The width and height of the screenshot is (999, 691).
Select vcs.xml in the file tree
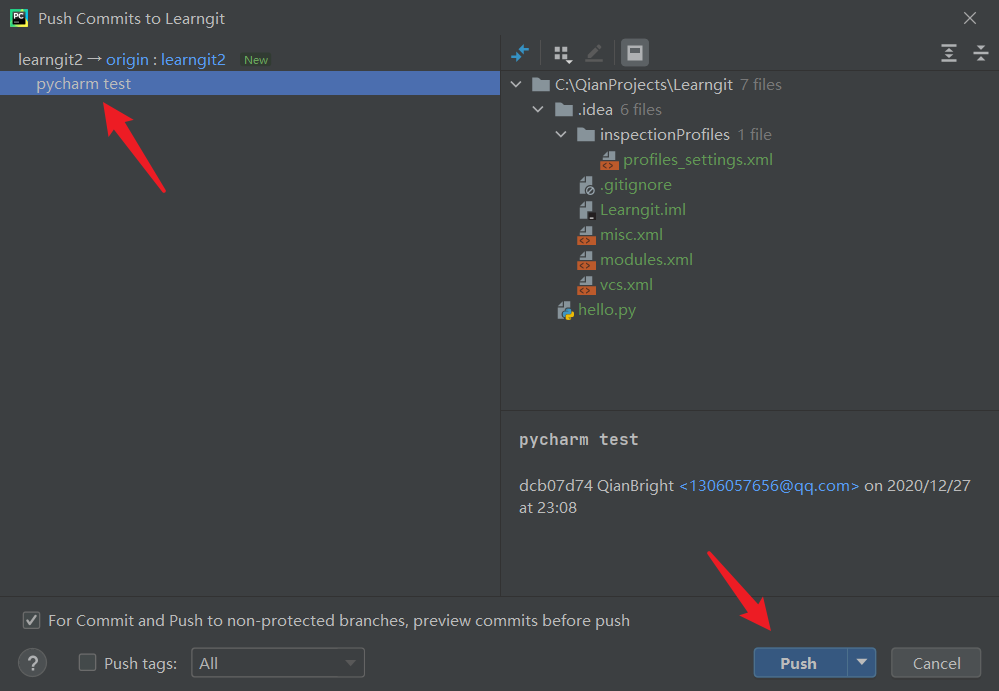(626, 285)
